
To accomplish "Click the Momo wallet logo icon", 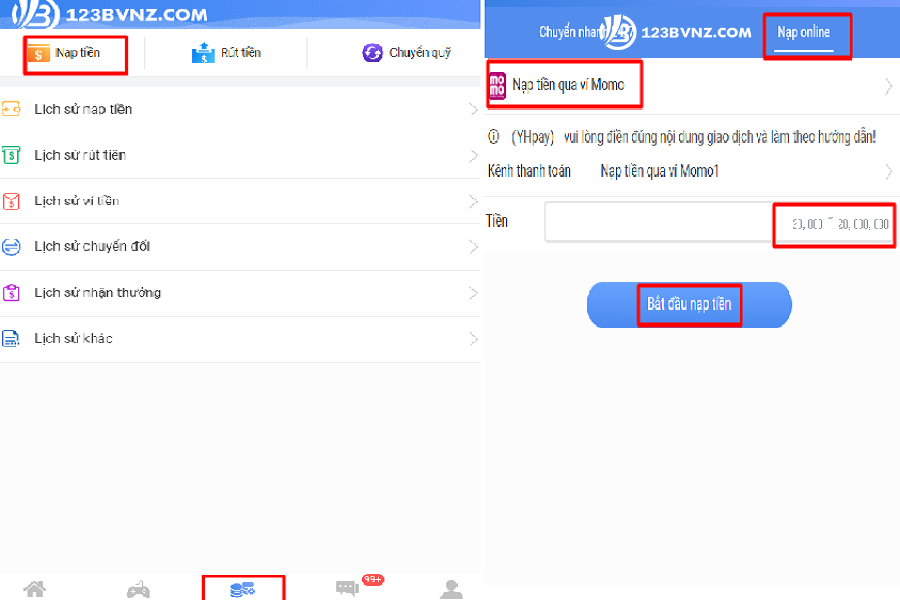I will [x=498, y=86].
